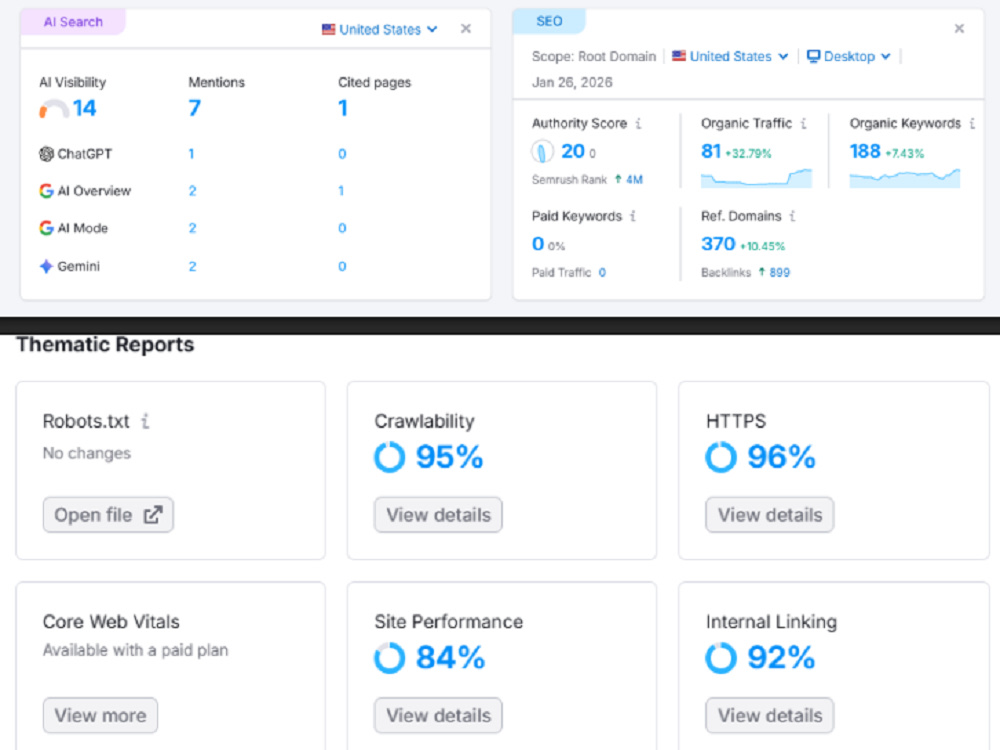Screen dimensions: 1000x750
Task: View details for Crawlability
Action: tap(438, 515)
